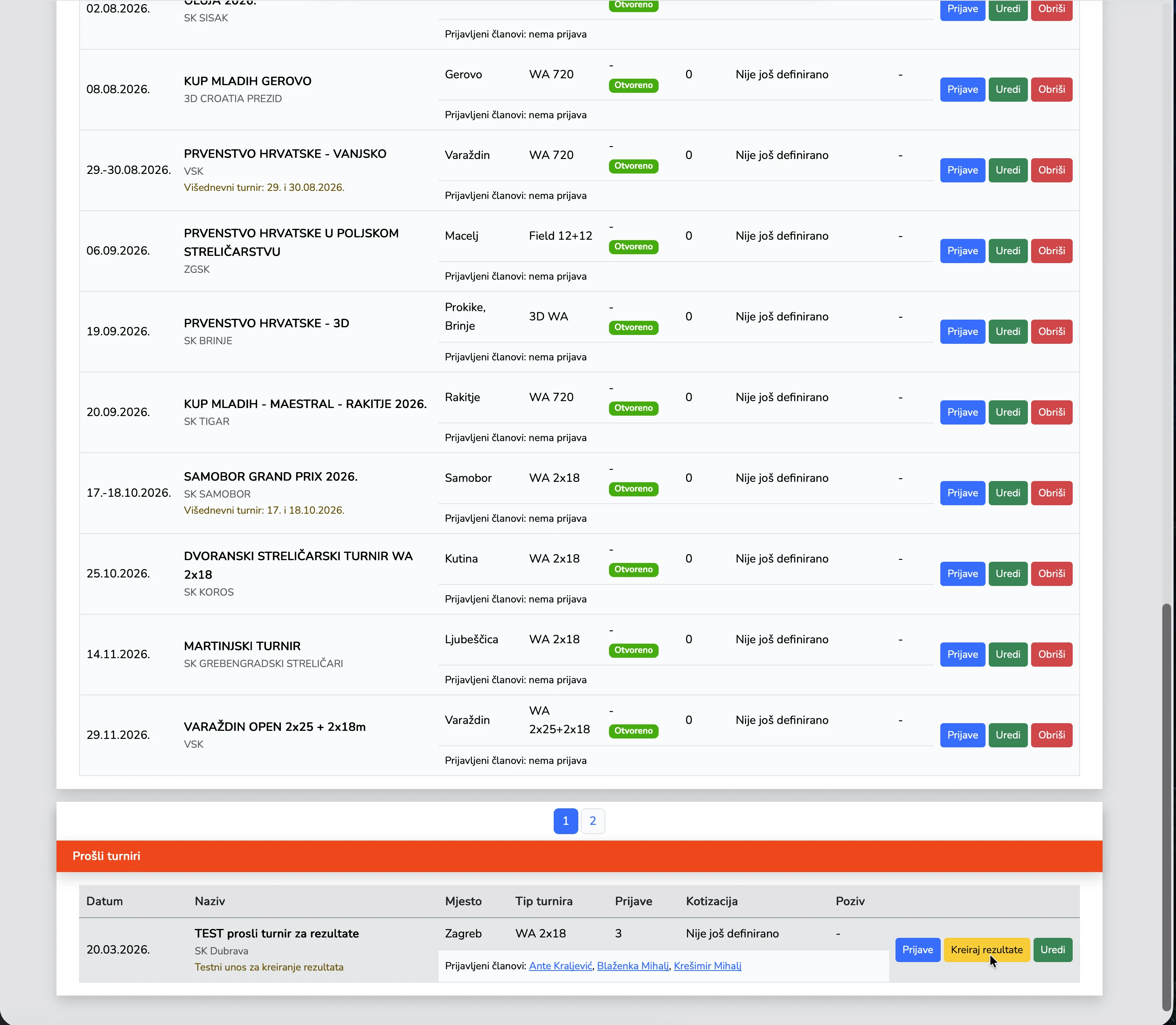Click Prijave for KUP MLADIH GEROVO

coord(962,89)
